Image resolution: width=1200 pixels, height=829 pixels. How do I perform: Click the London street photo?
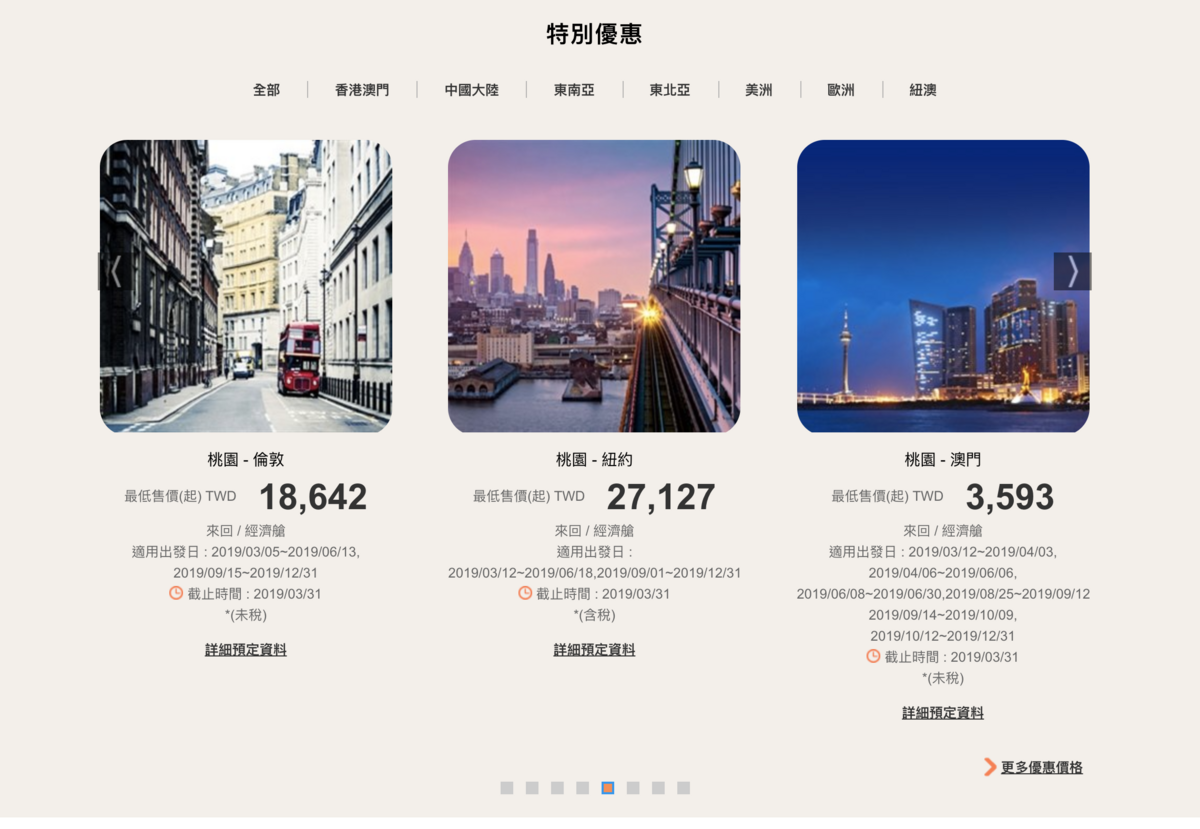point(246,286)
